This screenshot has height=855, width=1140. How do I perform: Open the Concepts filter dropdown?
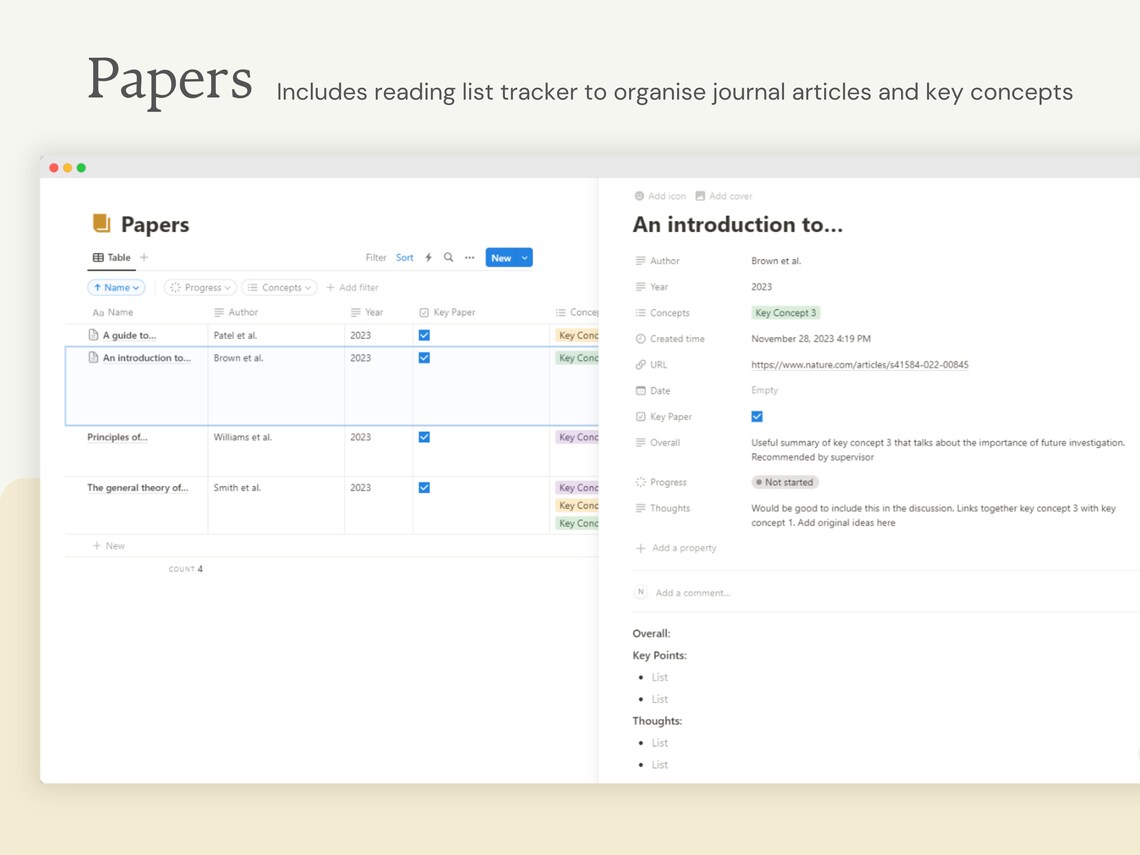point(279,287)
